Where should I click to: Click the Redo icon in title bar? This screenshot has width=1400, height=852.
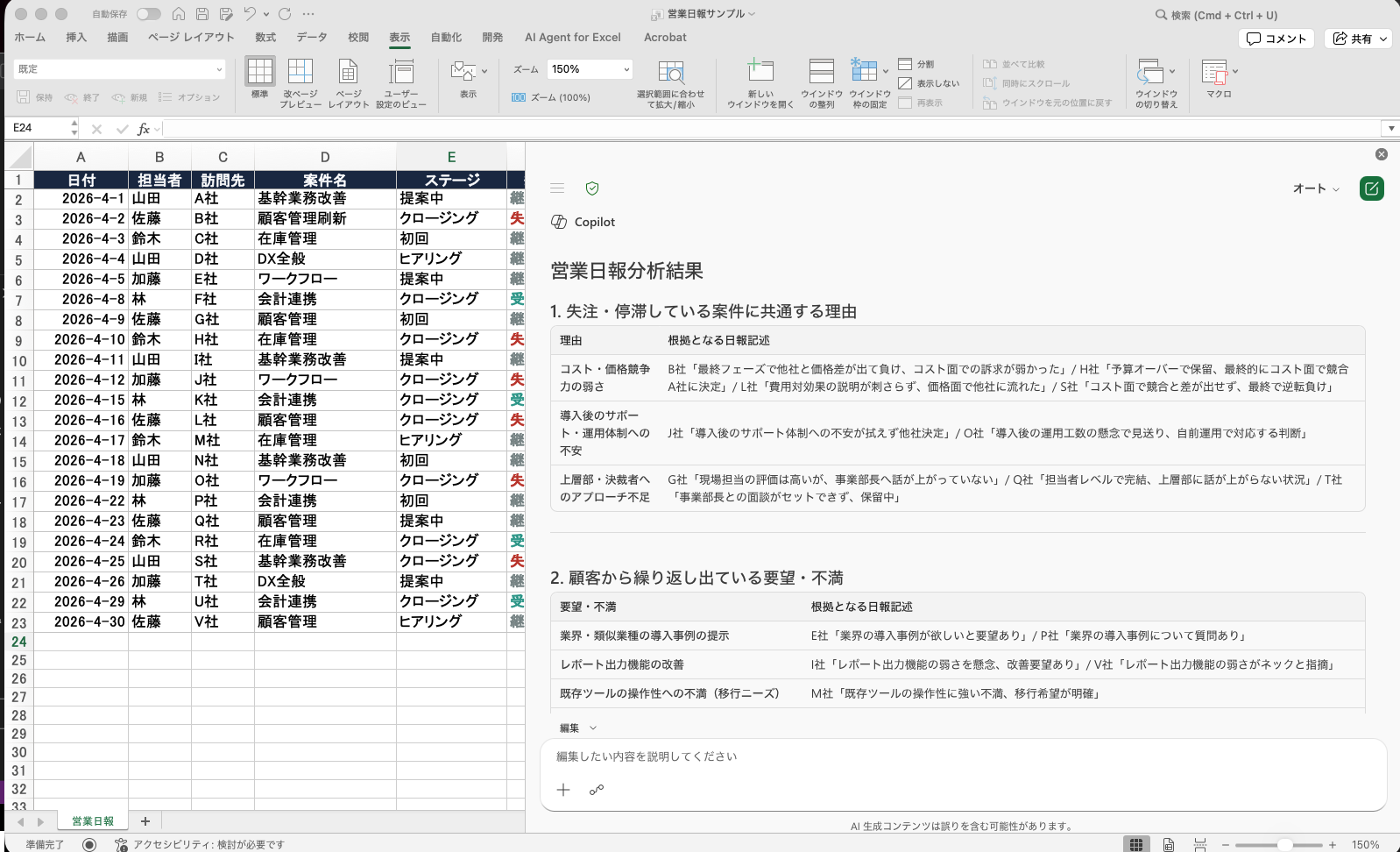tap(285, 14)
